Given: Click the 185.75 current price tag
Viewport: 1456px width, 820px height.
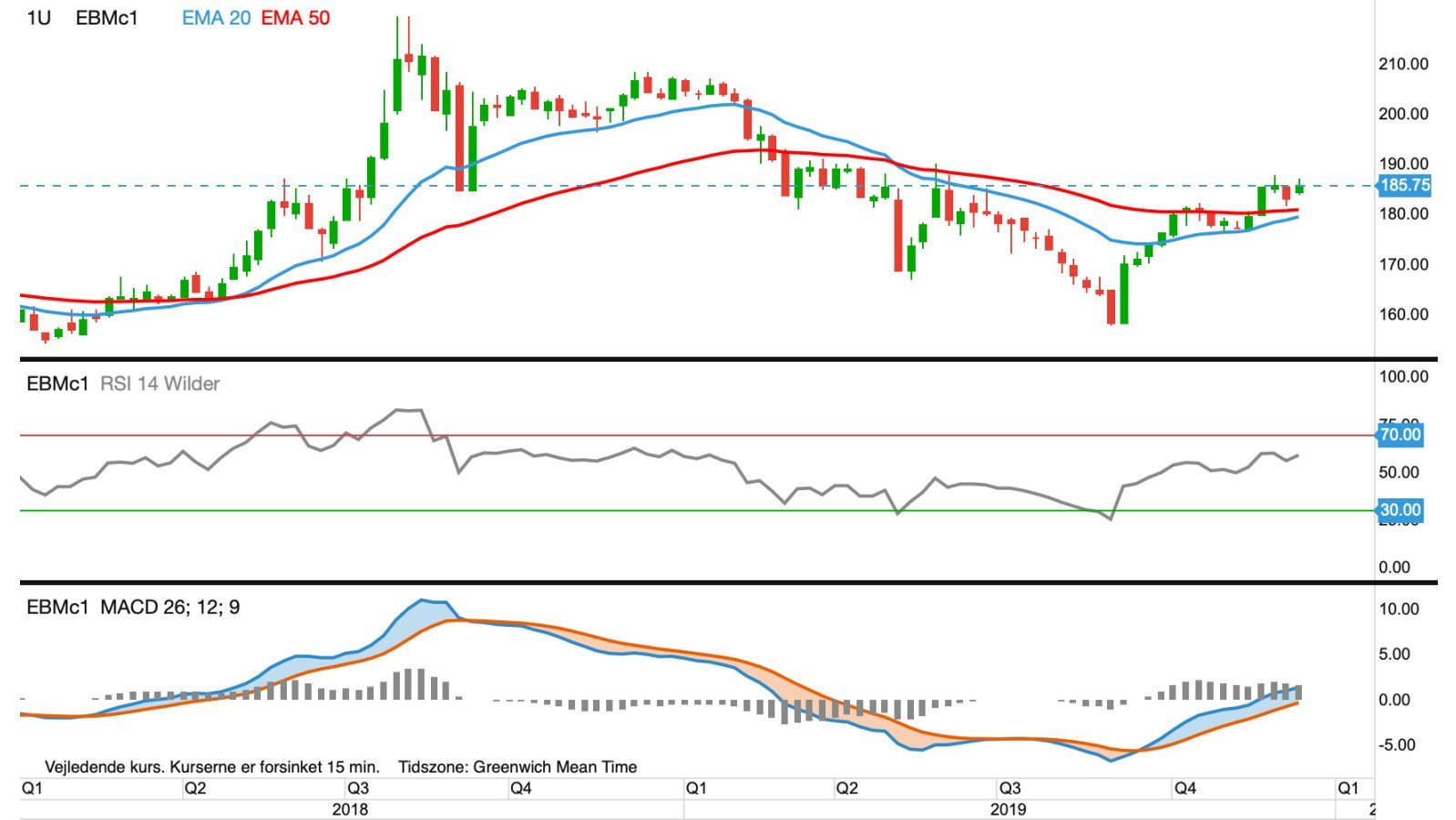Looking at the screenshot, I should pyautogui.click(x=1404, y=186).
